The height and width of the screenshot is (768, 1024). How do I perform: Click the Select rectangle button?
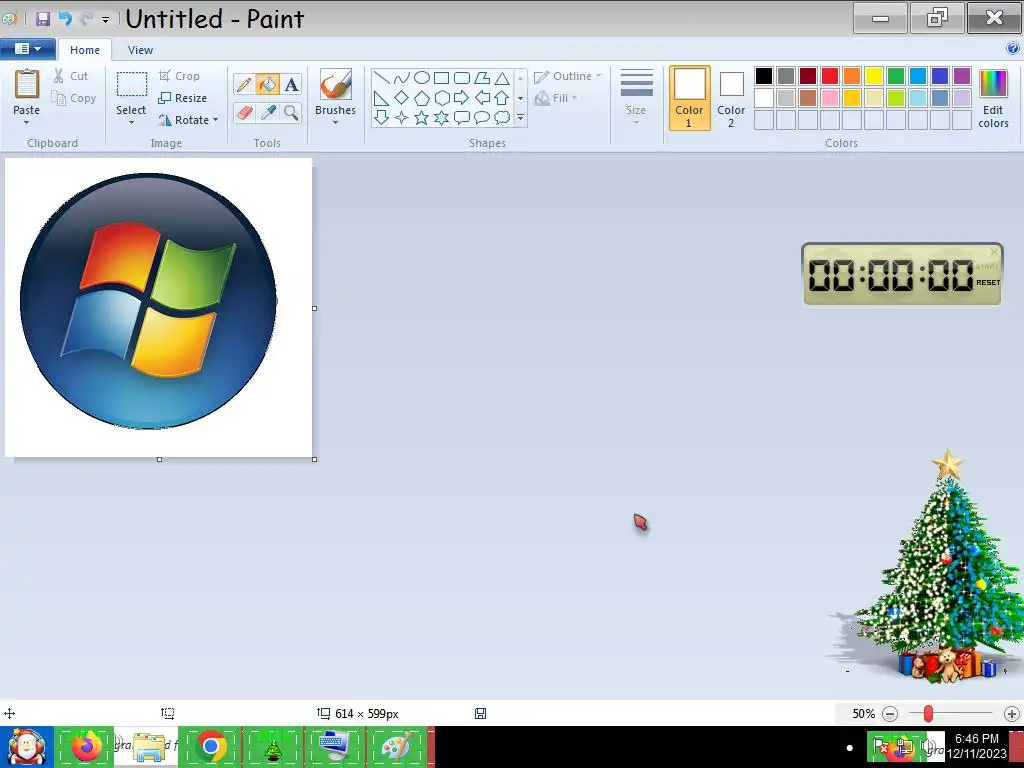click(131, 92)
